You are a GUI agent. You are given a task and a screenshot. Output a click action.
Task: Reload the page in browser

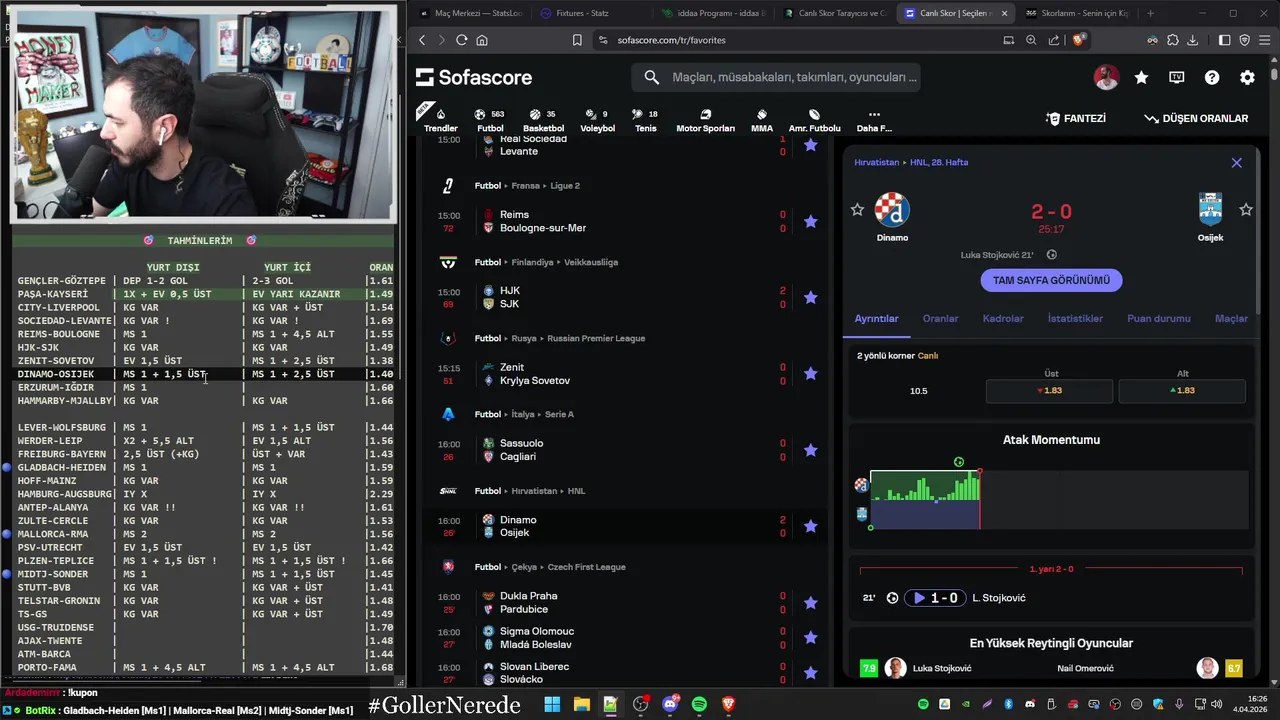click(461, 40)
